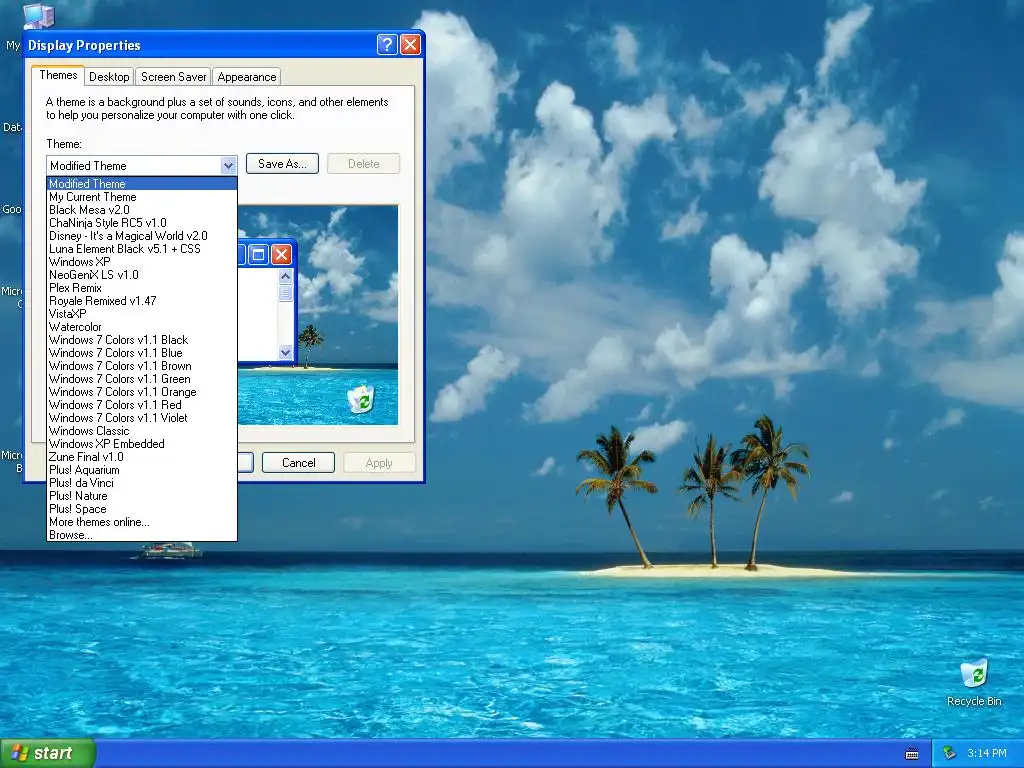Pick NeoGeniX LS v1.0 theme

(142, 275)
